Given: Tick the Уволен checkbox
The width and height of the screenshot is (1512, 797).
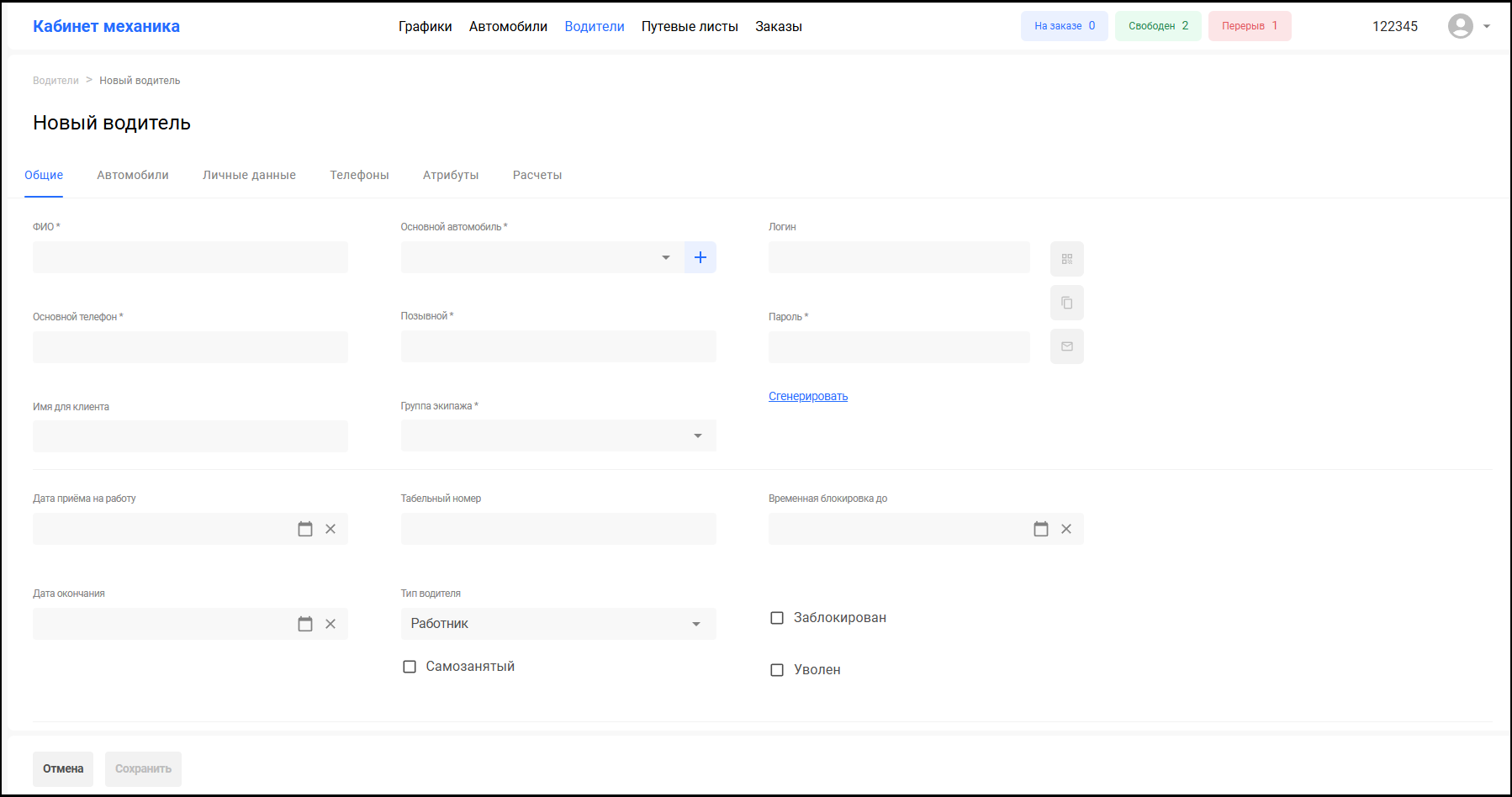Looking at the screenshot, I should pyautogui.click(x=777, y=670).
